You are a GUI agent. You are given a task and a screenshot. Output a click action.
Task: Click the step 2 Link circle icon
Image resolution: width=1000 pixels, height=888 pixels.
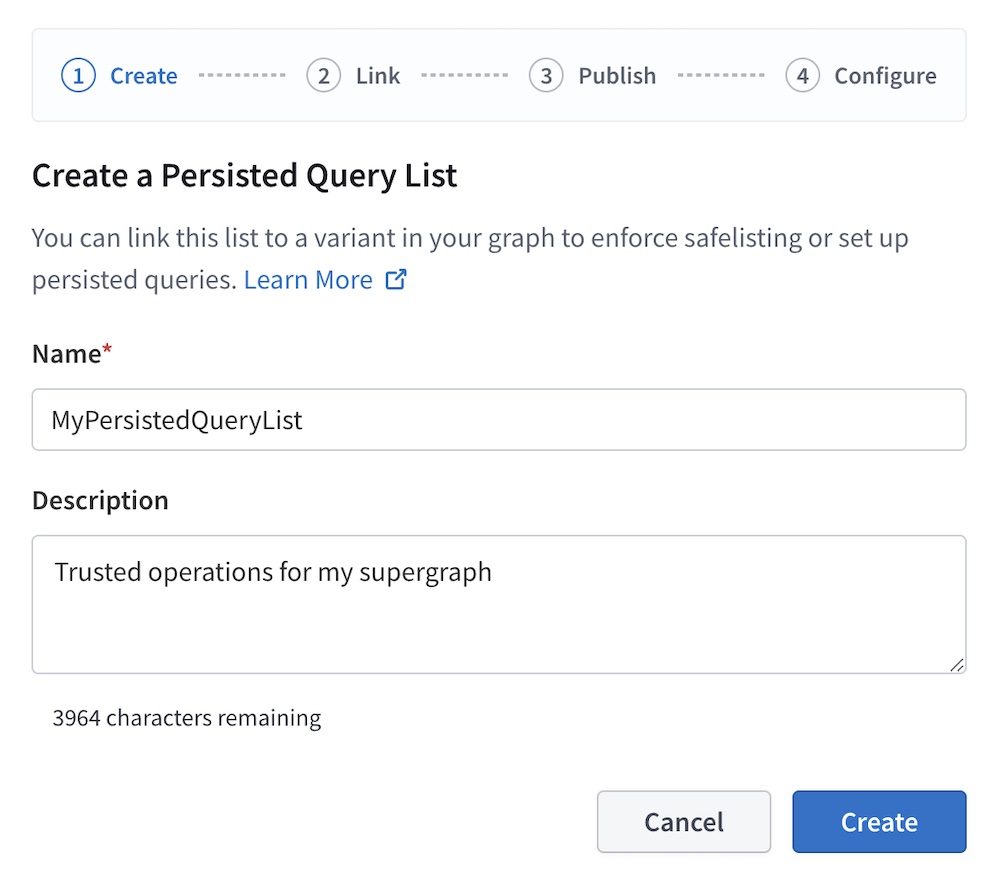[x=322, y=75]
